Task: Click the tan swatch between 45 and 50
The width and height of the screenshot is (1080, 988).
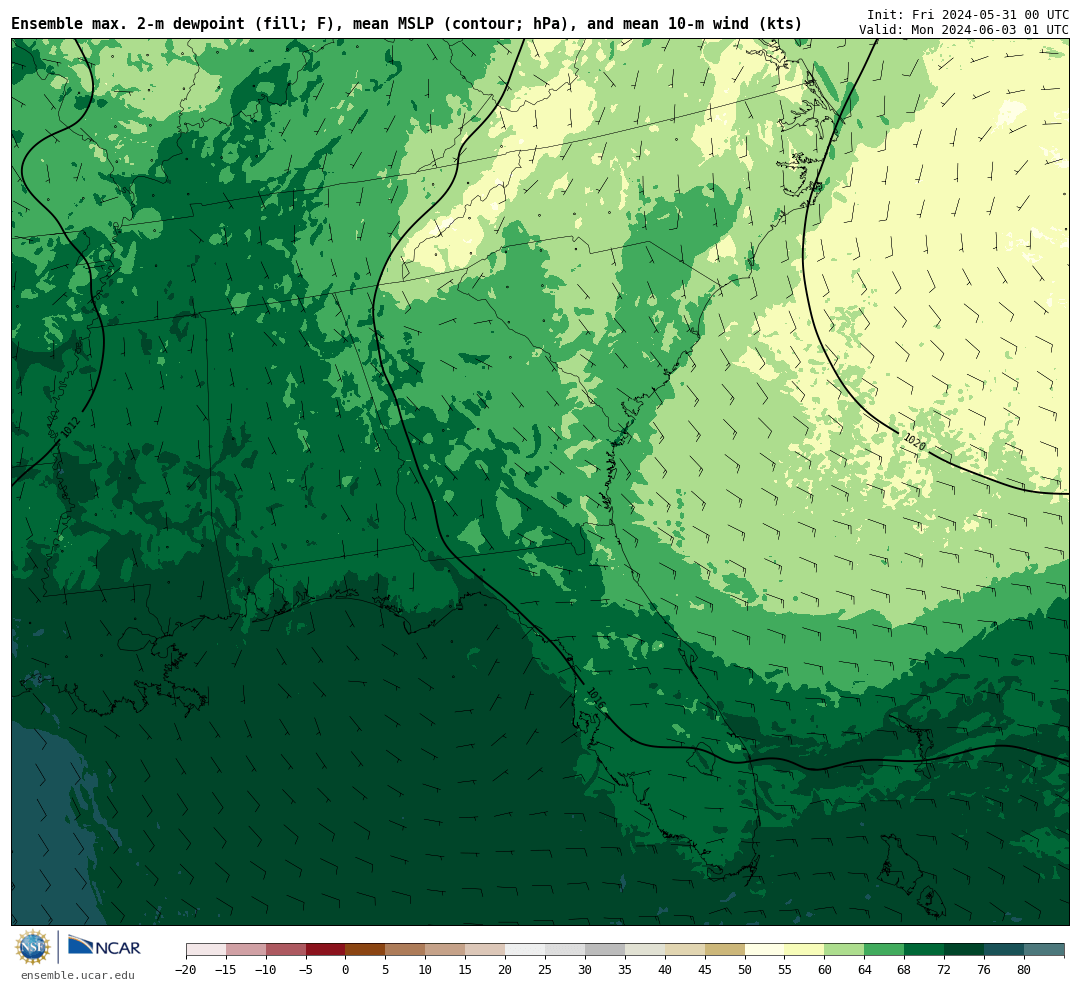Action: [x=725, y=950]
